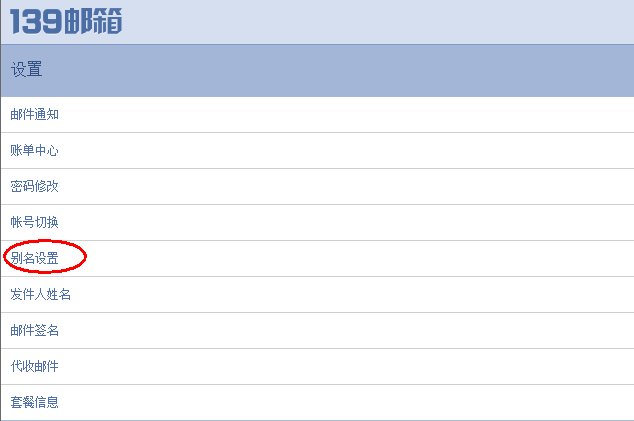Open the plan information row
Image resolution: width=634 pixels, height=421 pixels.
[316, 402]
